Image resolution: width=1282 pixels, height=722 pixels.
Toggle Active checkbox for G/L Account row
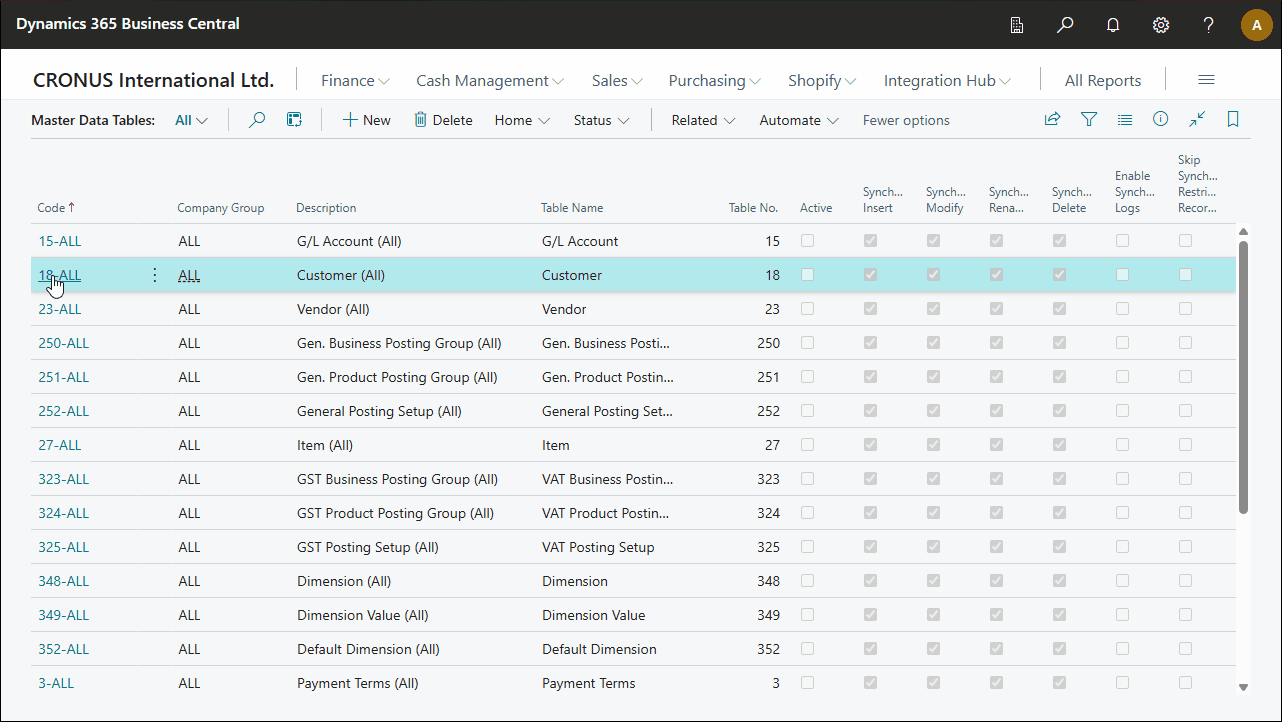coord(807,241)
